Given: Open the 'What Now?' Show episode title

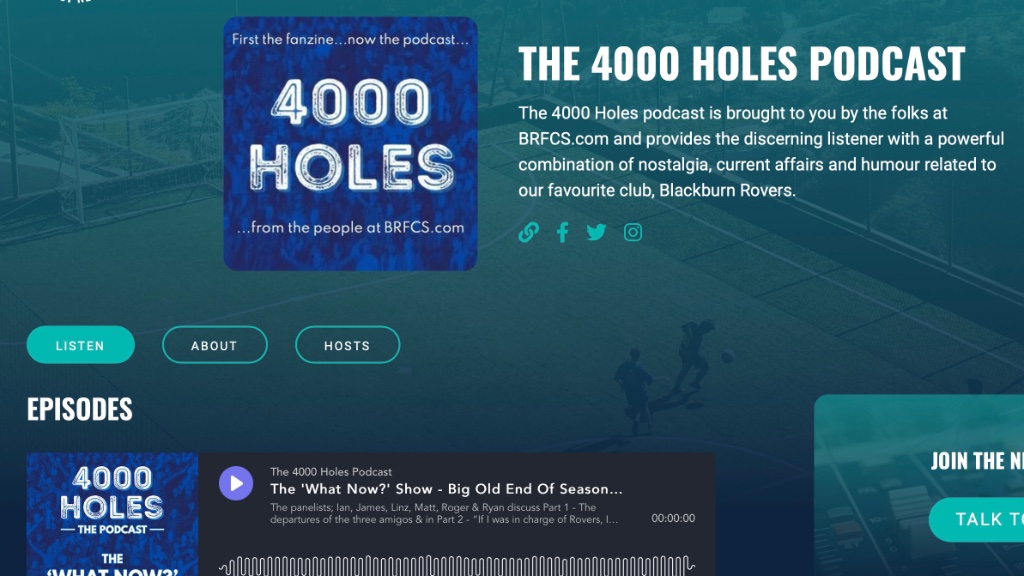Looking at the screenshot, I should pos(446,489).
